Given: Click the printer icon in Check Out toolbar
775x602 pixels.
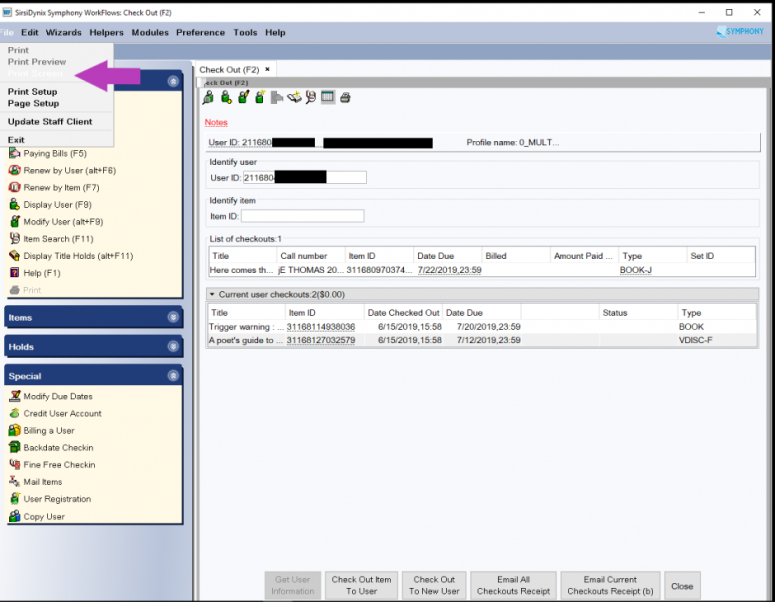Looking at the screenshot, I should [x=345, y=97].
